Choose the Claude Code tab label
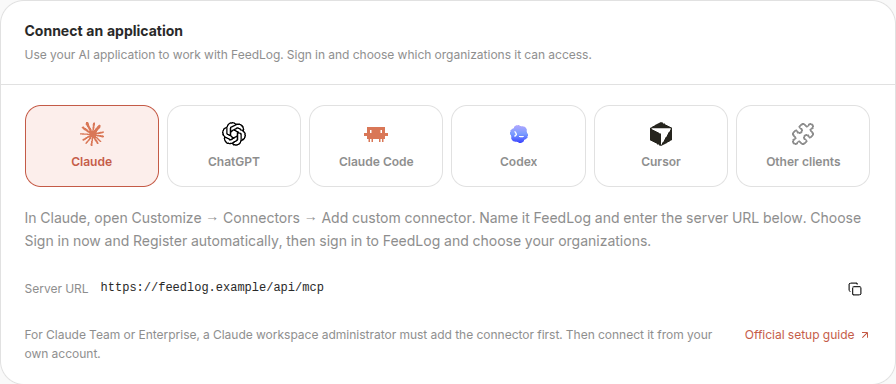Viewport: 896px width, 384px height. (376, 162)
